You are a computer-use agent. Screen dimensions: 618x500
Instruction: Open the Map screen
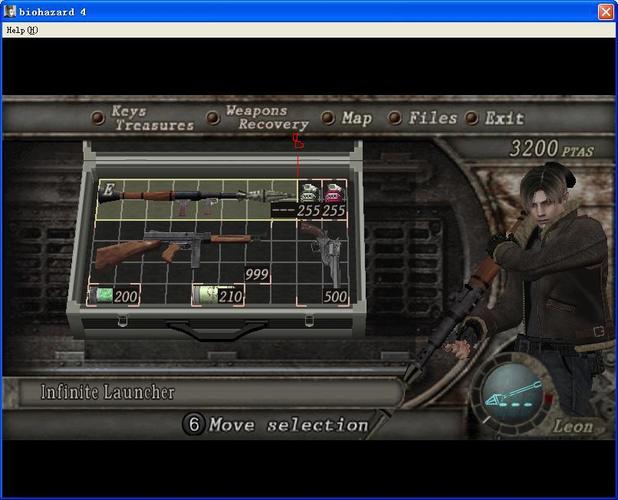tap(356, 118)
